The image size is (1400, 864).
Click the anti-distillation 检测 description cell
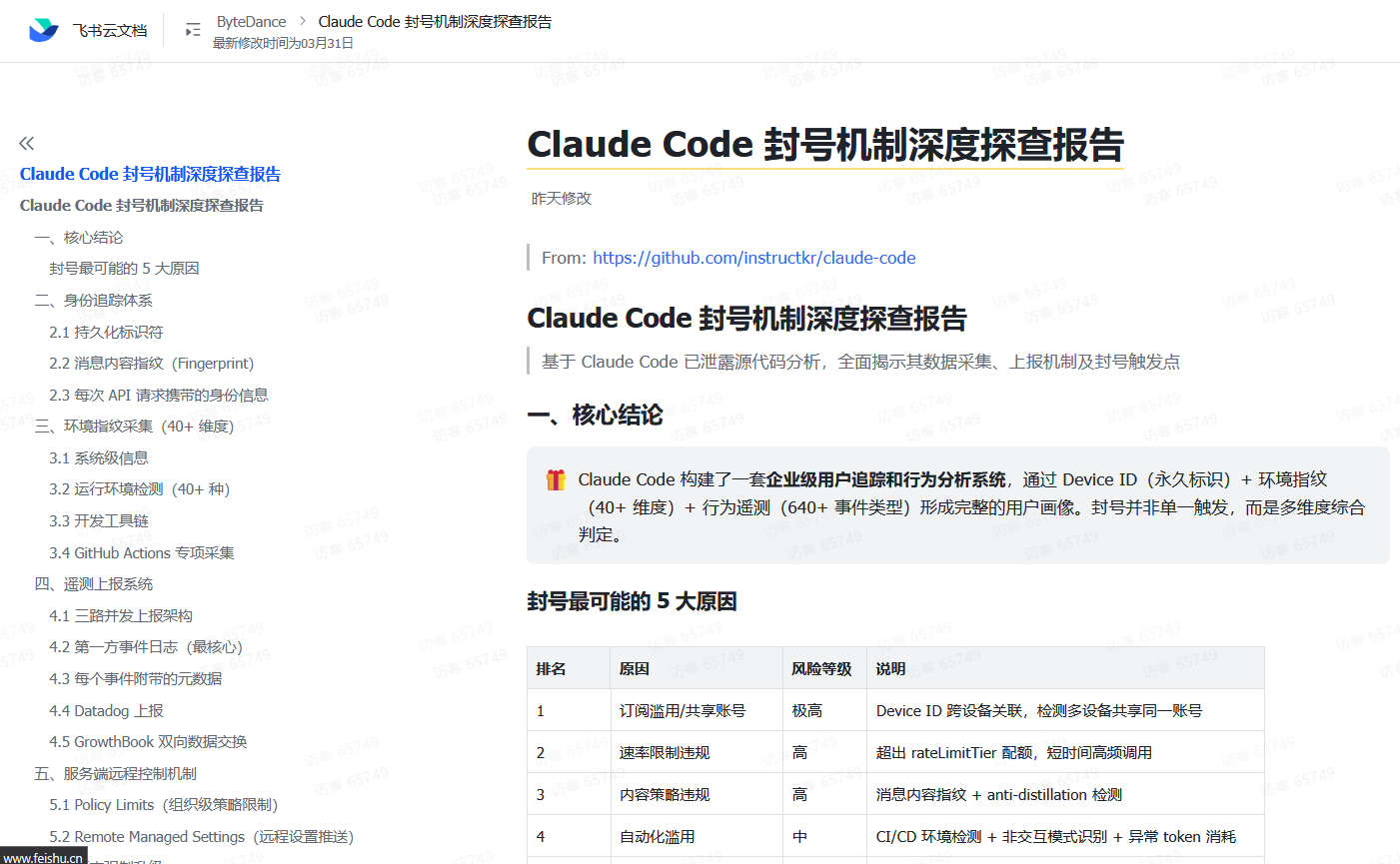[x=1065, y=794]
